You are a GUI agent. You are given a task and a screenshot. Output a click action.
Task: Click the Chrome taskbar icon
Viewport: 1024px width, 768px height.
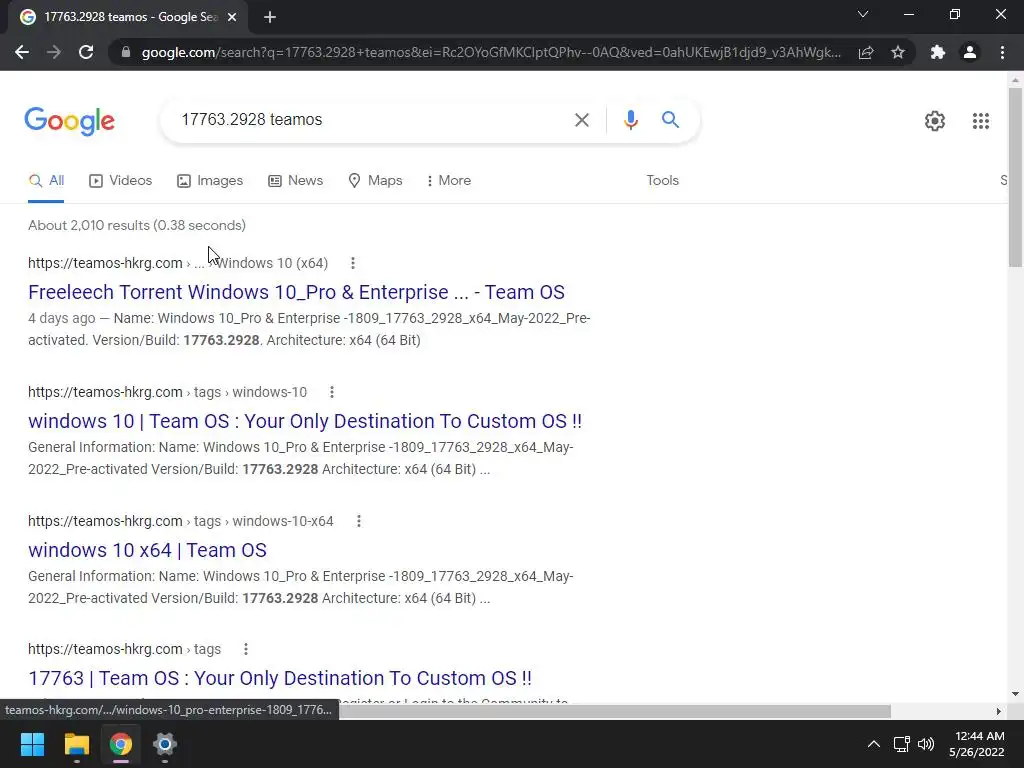click(121, 744)
